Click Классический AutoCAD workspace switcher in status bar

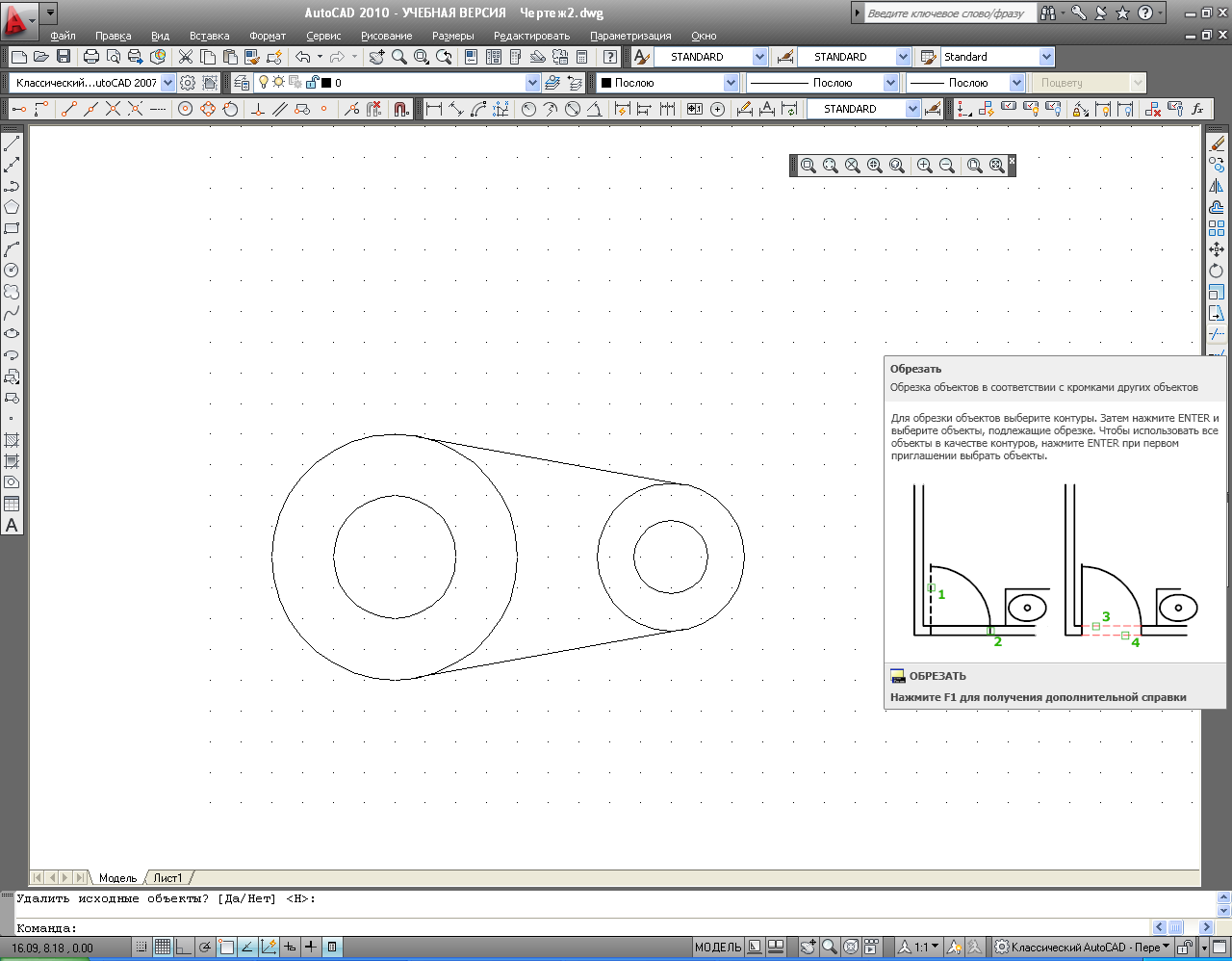pyautogui.click(x=1083, y=948)
